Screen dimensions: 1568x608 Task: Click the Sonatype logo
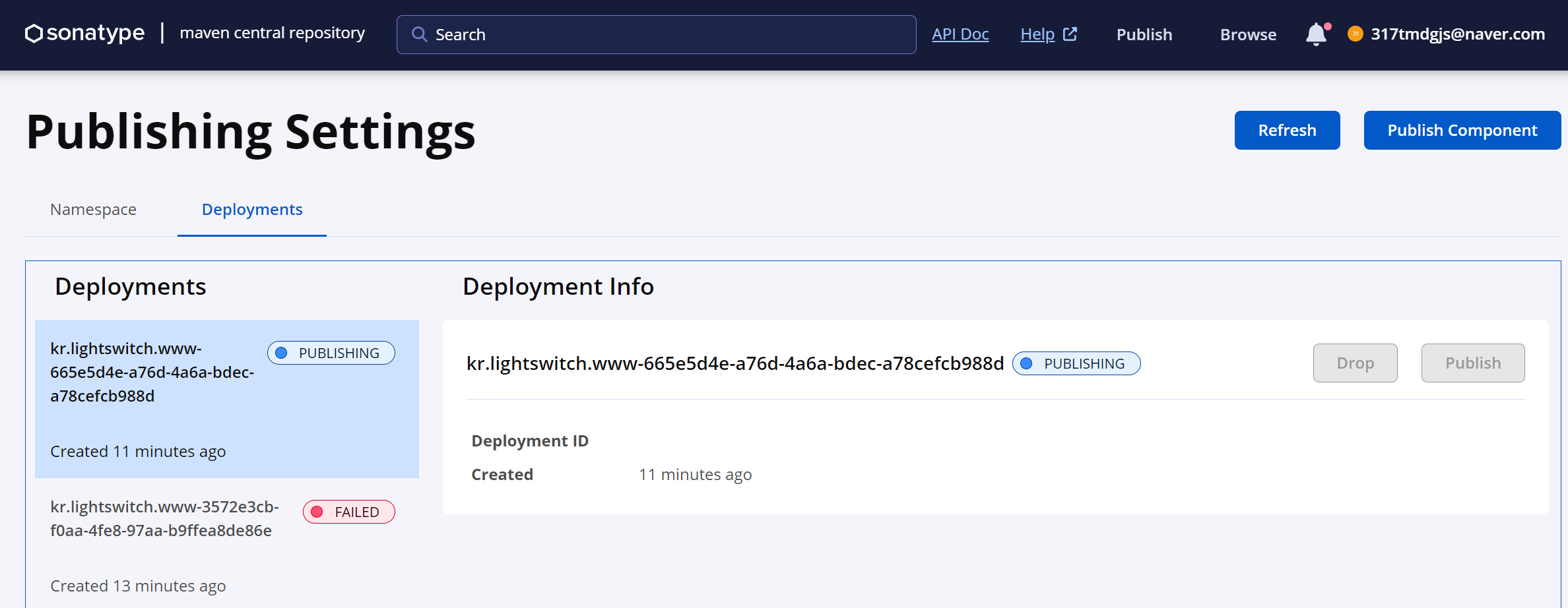[x=84, y=33]
